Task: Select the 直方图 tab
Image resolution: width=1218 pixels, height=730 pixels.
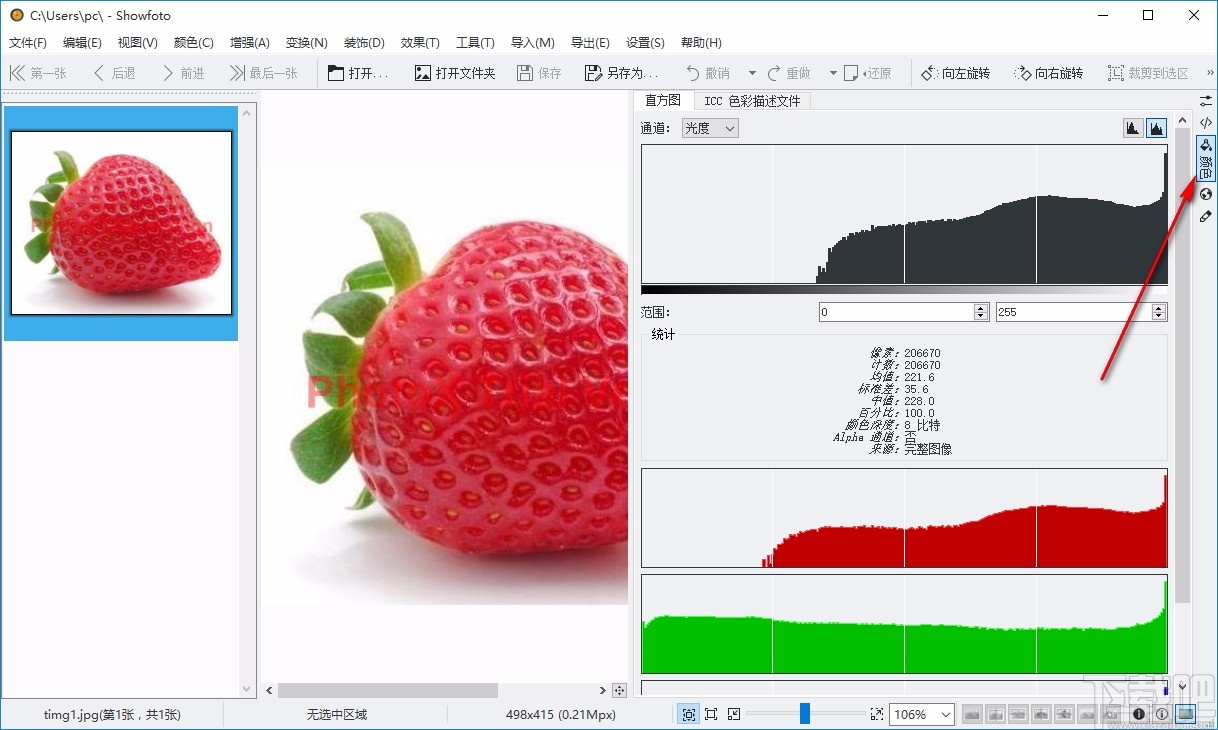Action: click(662, 100)
